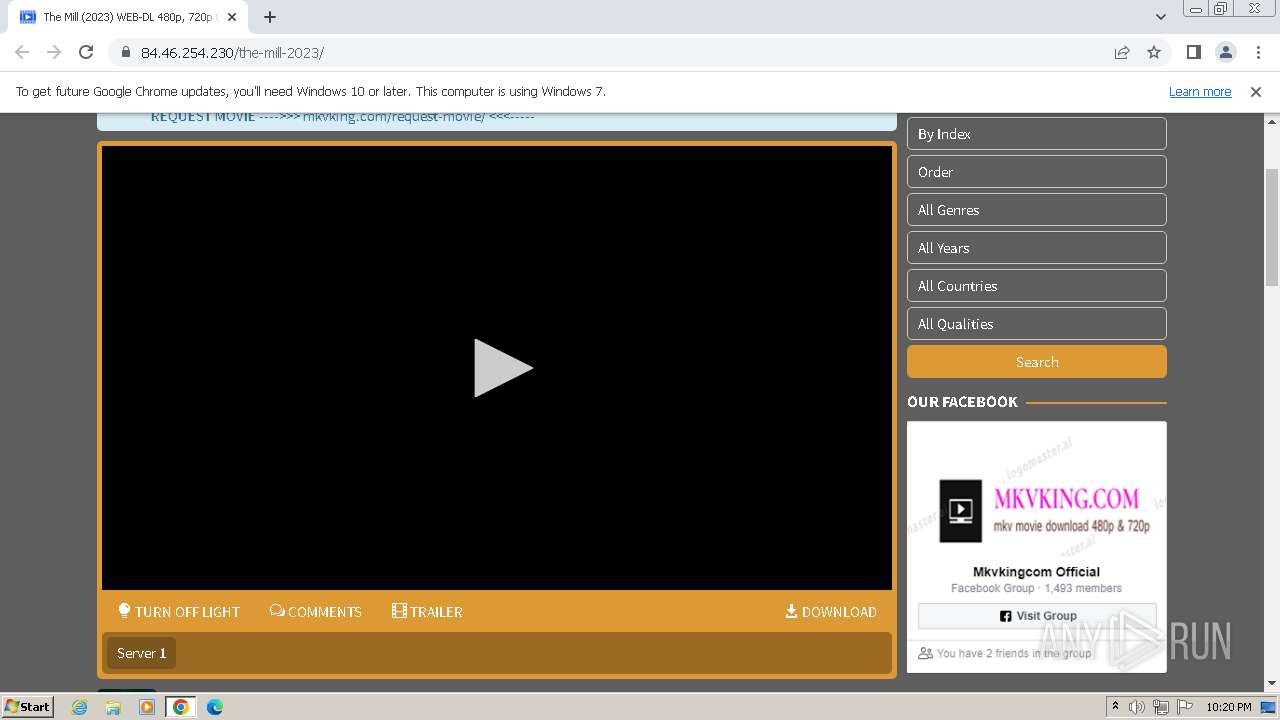Open the Comments section
The height and width of the screenshot is (720, 1280).
click(316, 611)
